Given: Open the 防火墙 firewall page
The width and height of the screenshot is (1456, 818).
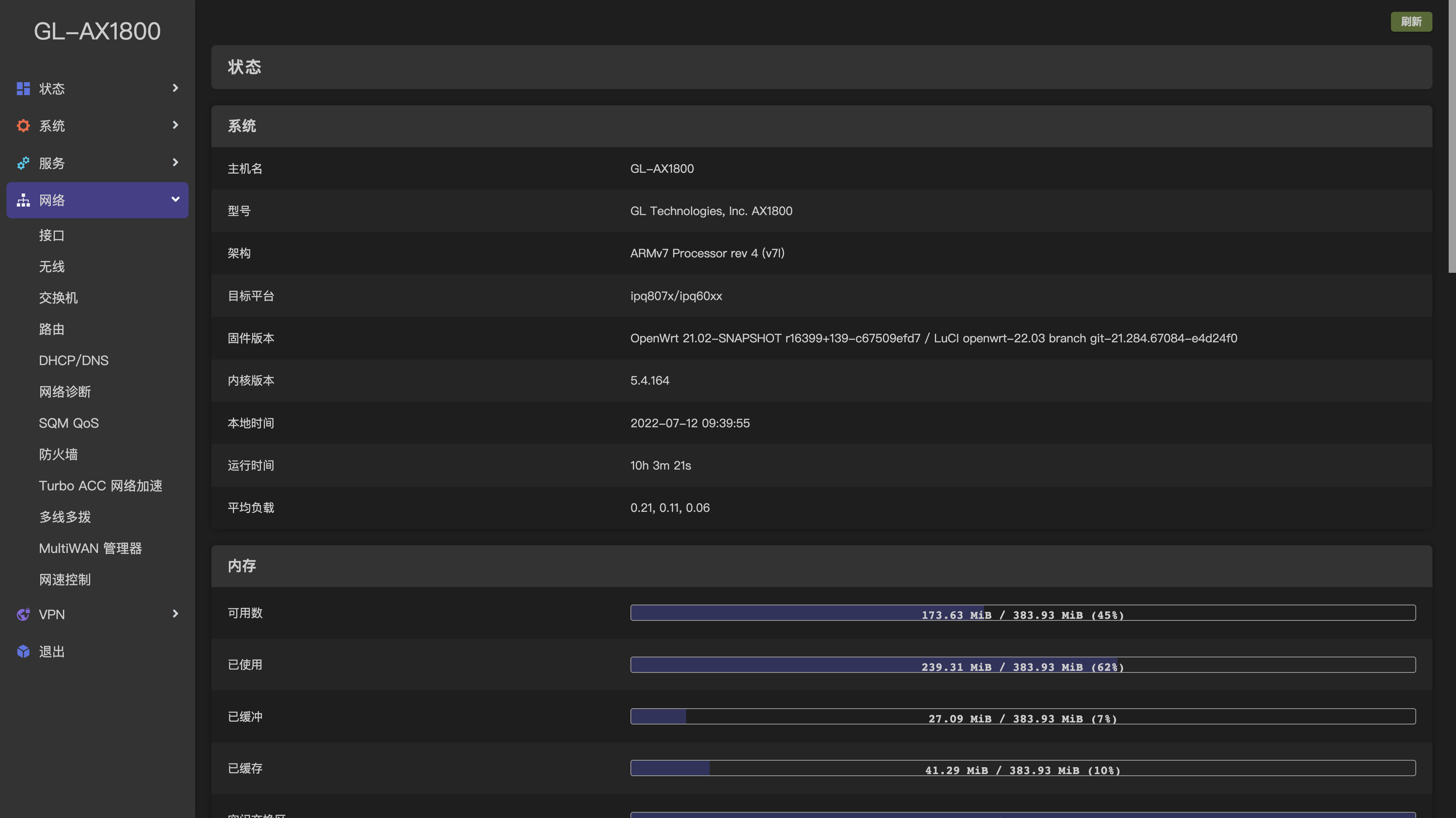Looking at the screenshot, I should (58, 454).
